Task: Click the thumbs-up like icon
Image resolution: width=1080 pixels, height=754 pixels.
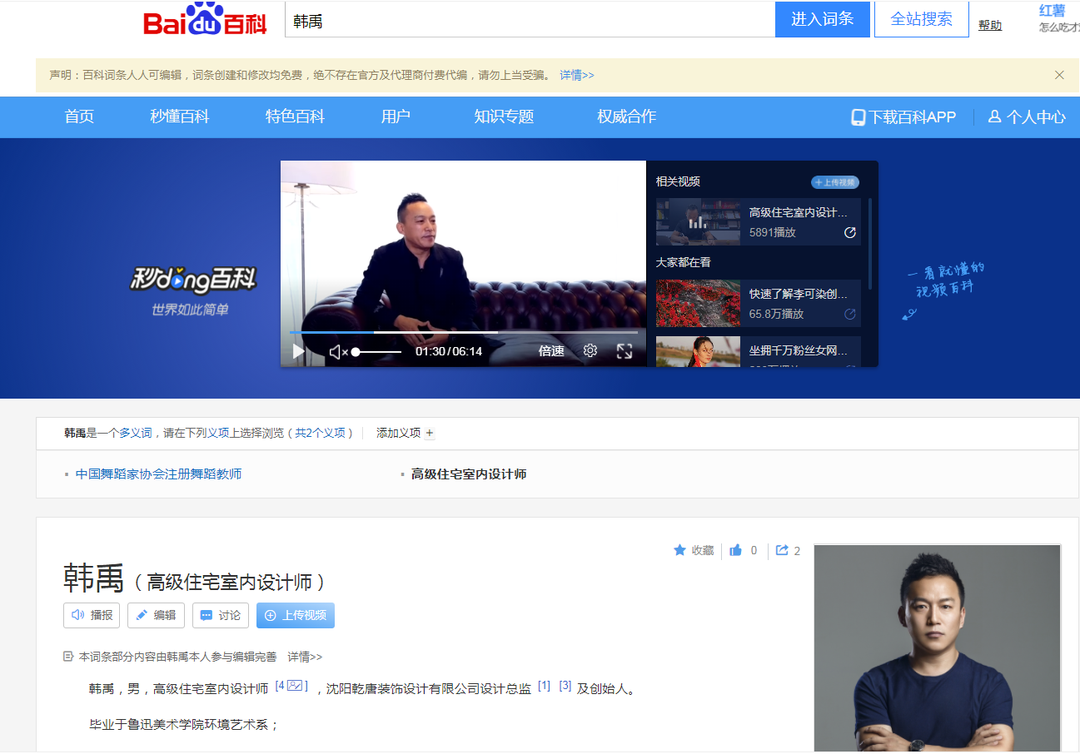Action: 733,550
